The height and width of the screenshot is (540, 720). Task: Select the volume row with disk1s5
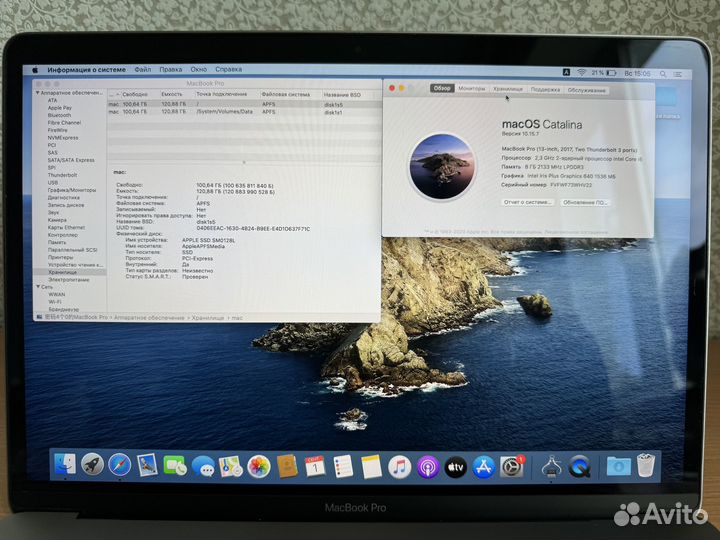click(x=244, y=104)
